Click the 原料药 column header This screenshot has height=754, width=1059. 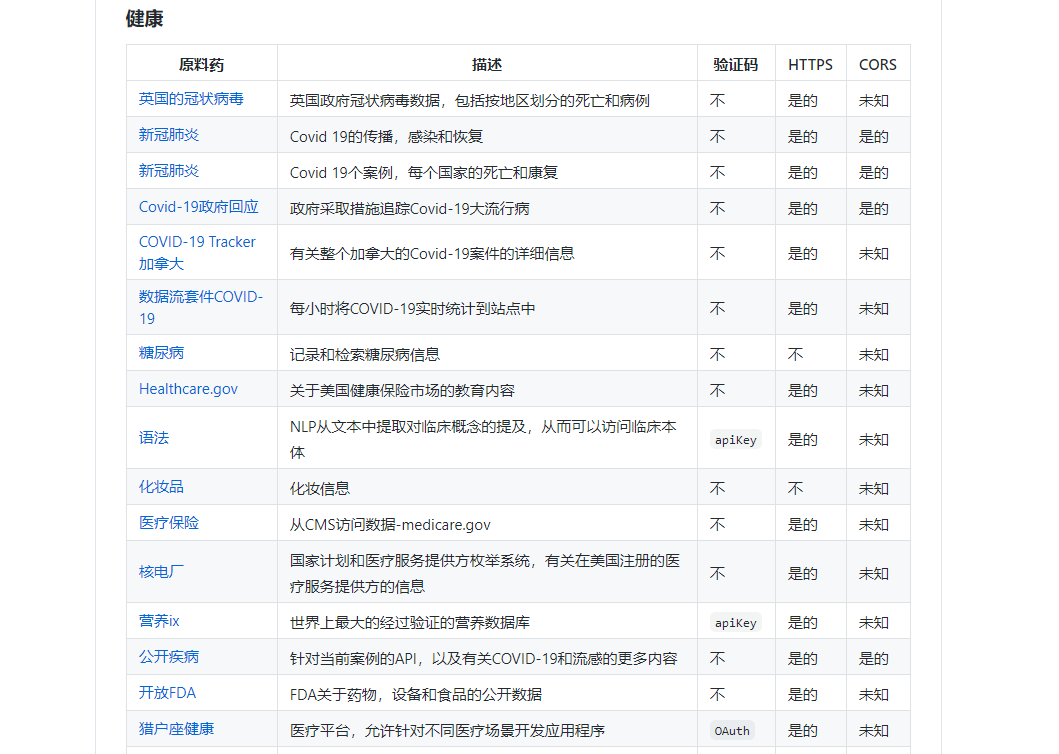(201, 65)
